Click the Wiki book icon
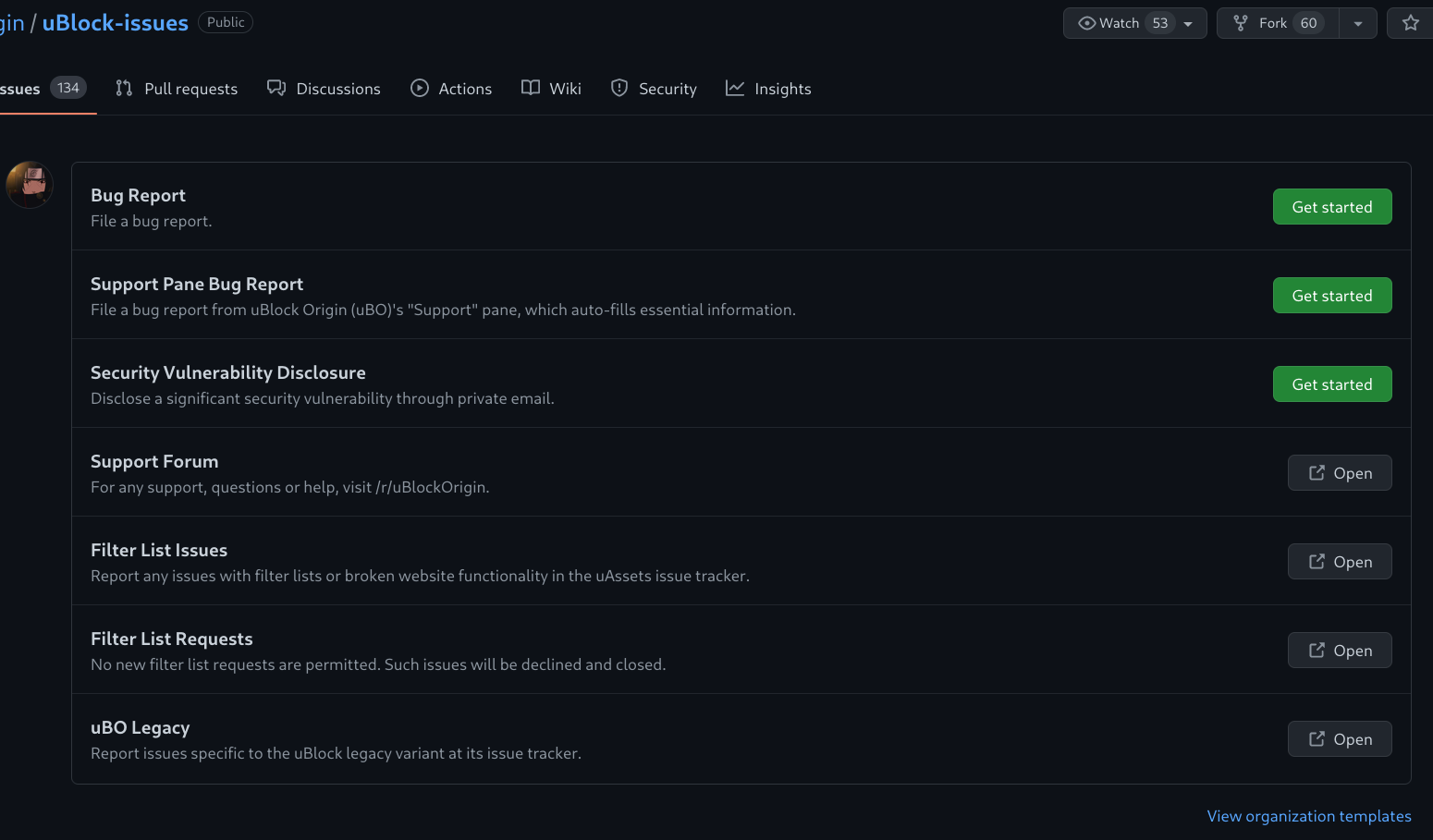Image resolution: width=1433 pixels, height=840 pixels. tap(529, 88)
